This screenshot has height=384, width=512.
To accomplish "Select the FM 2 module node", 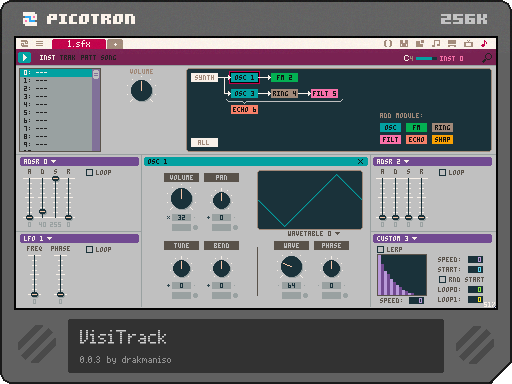I will (284, 78).
